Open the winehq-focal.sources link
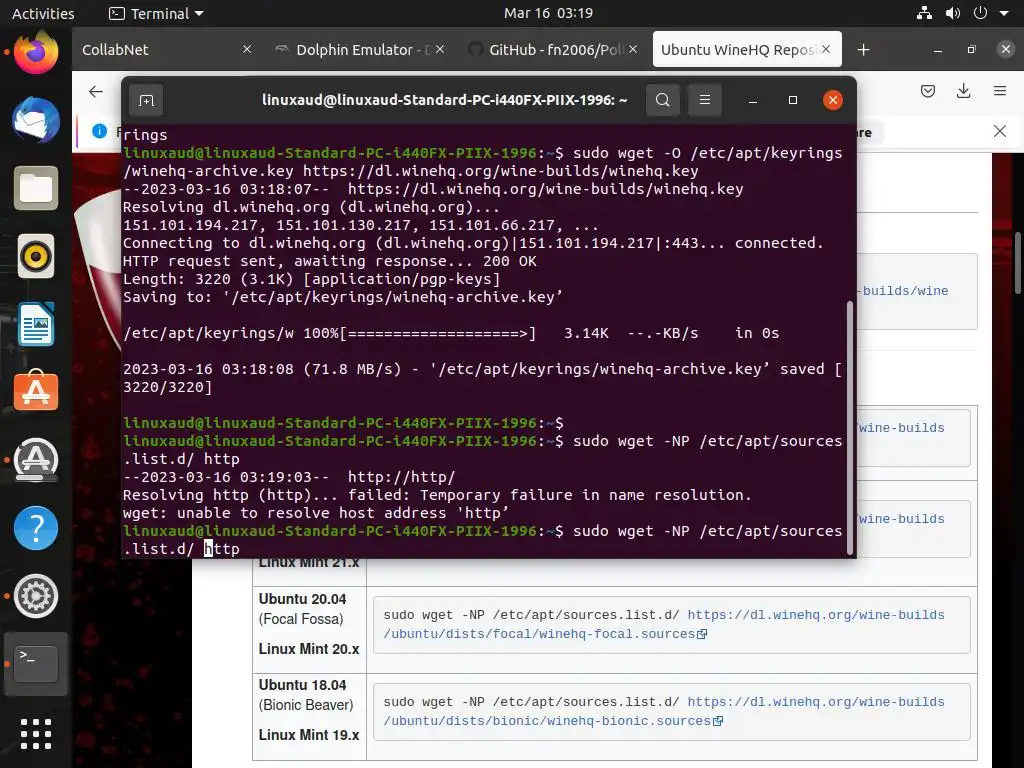 coord(664,624)
